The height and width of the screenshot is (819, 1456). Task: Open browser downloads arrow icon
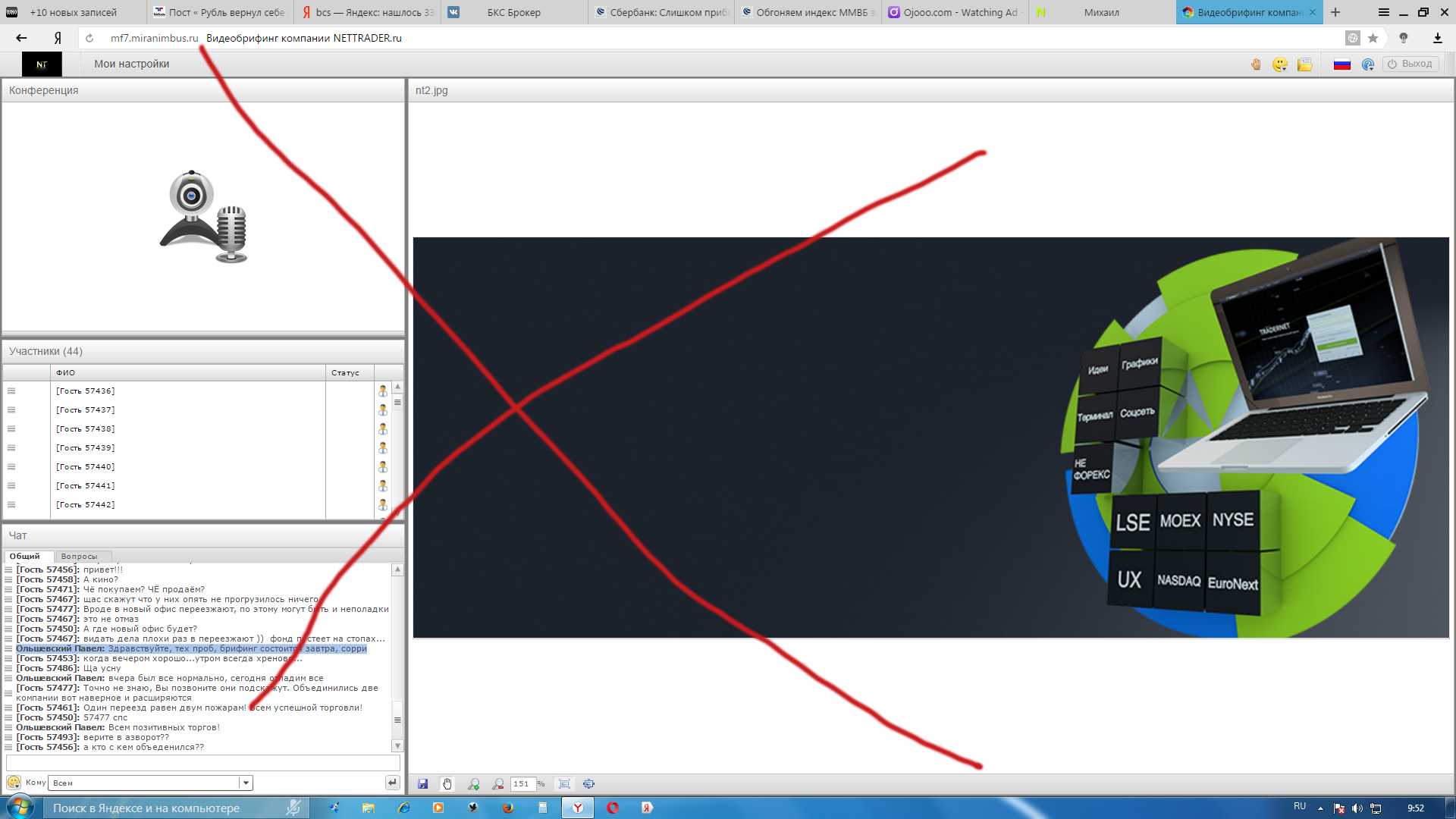click(1437, 38)
